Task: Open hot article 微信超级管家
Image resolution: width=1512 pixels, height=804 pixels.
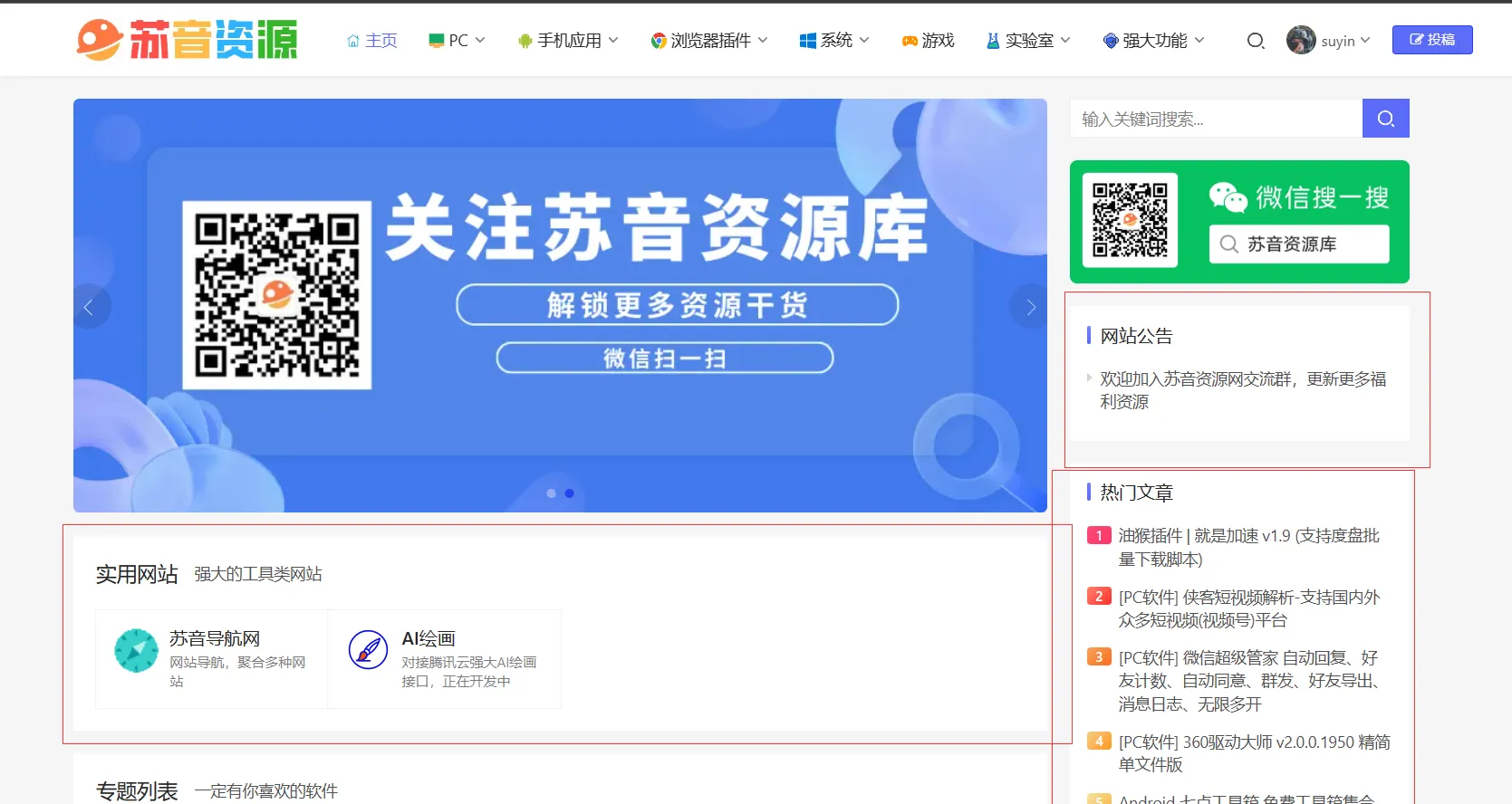Action: click(x=1248, y=681)
